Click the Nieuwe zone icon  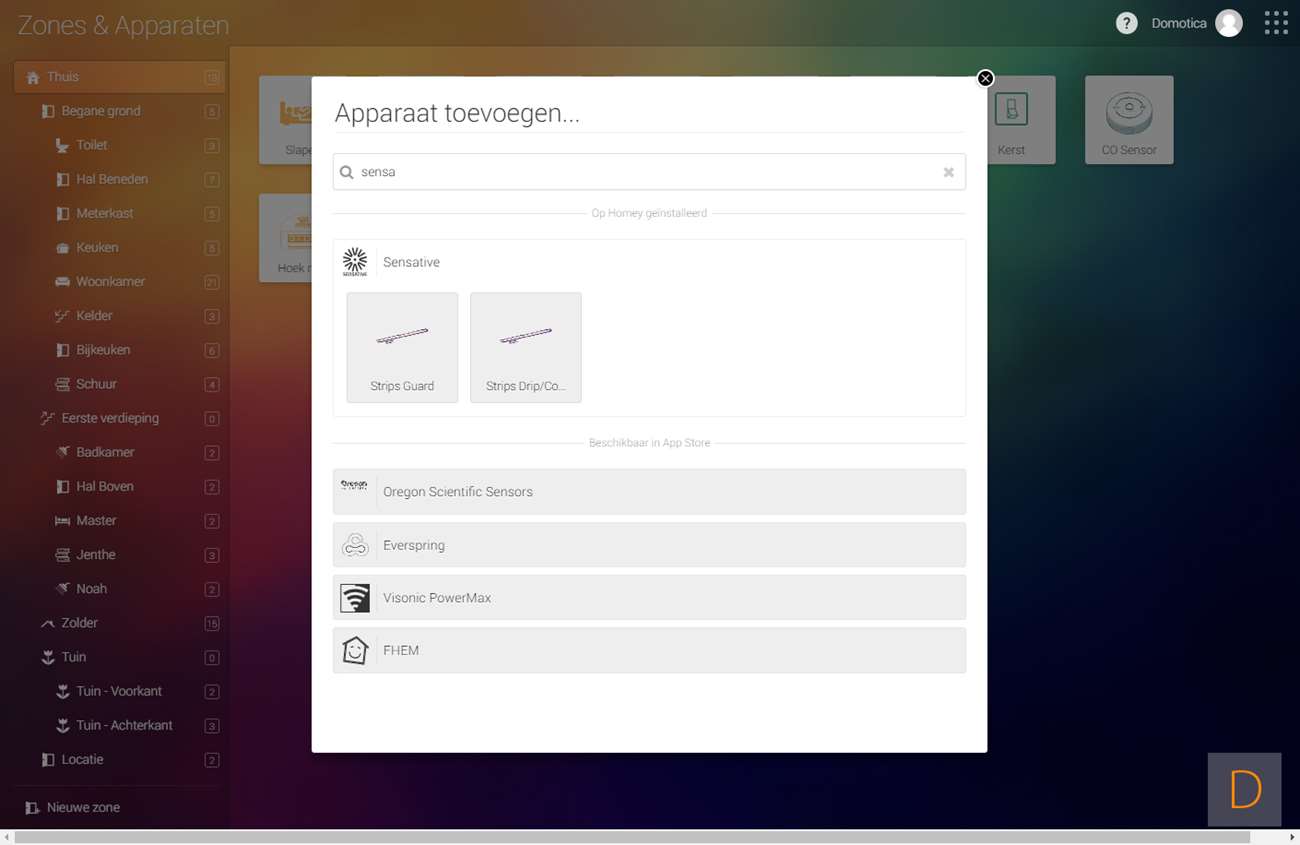(33, 807)
